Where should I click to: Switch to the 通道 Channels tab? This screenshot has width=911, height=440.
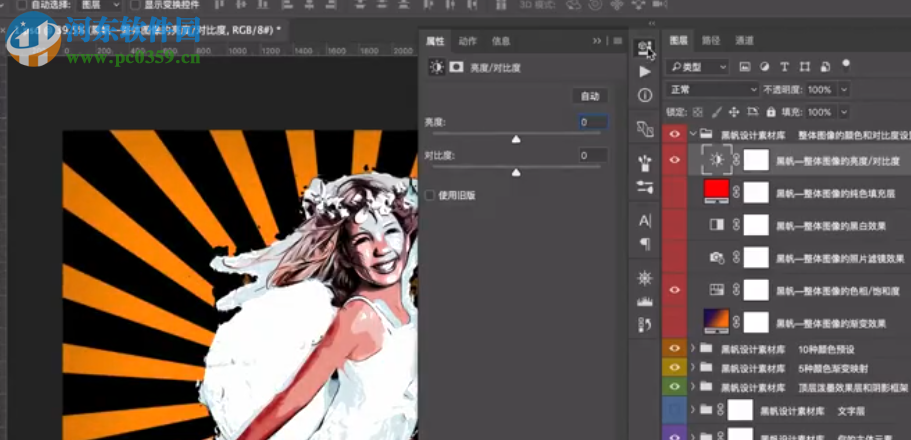point(744,41)
